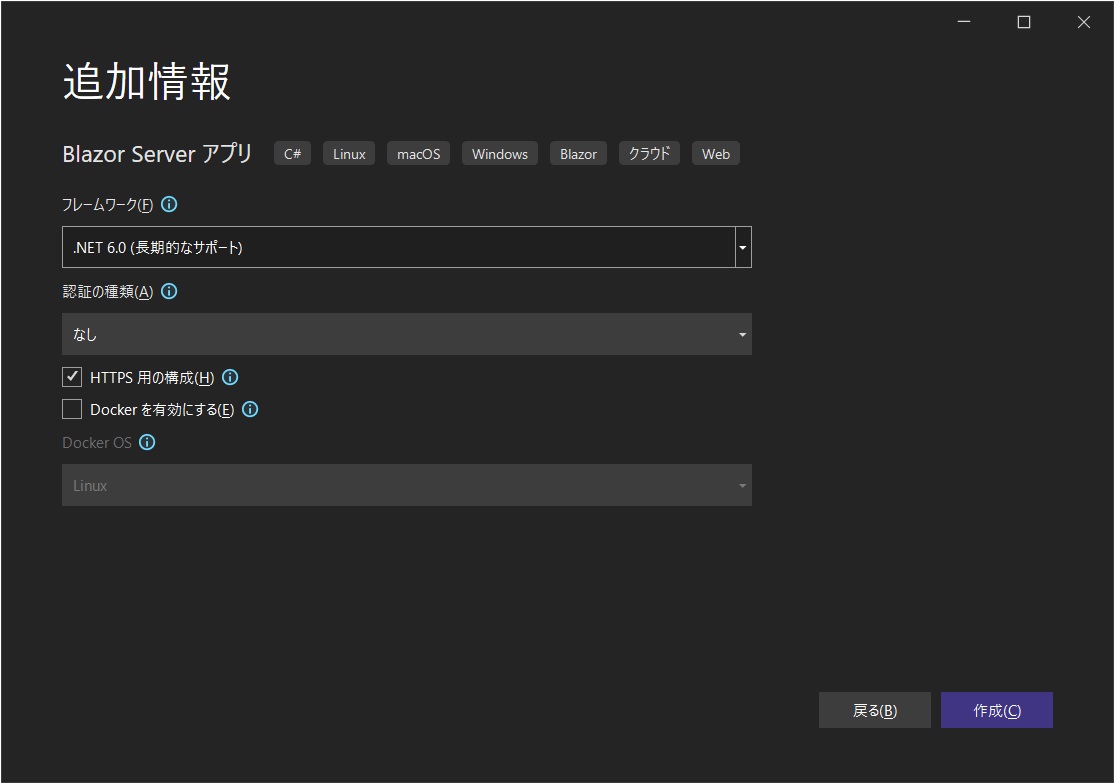1115x784 pixels.
Task: Click the info icon next to 認証の種類
Action: click(169, 291)
